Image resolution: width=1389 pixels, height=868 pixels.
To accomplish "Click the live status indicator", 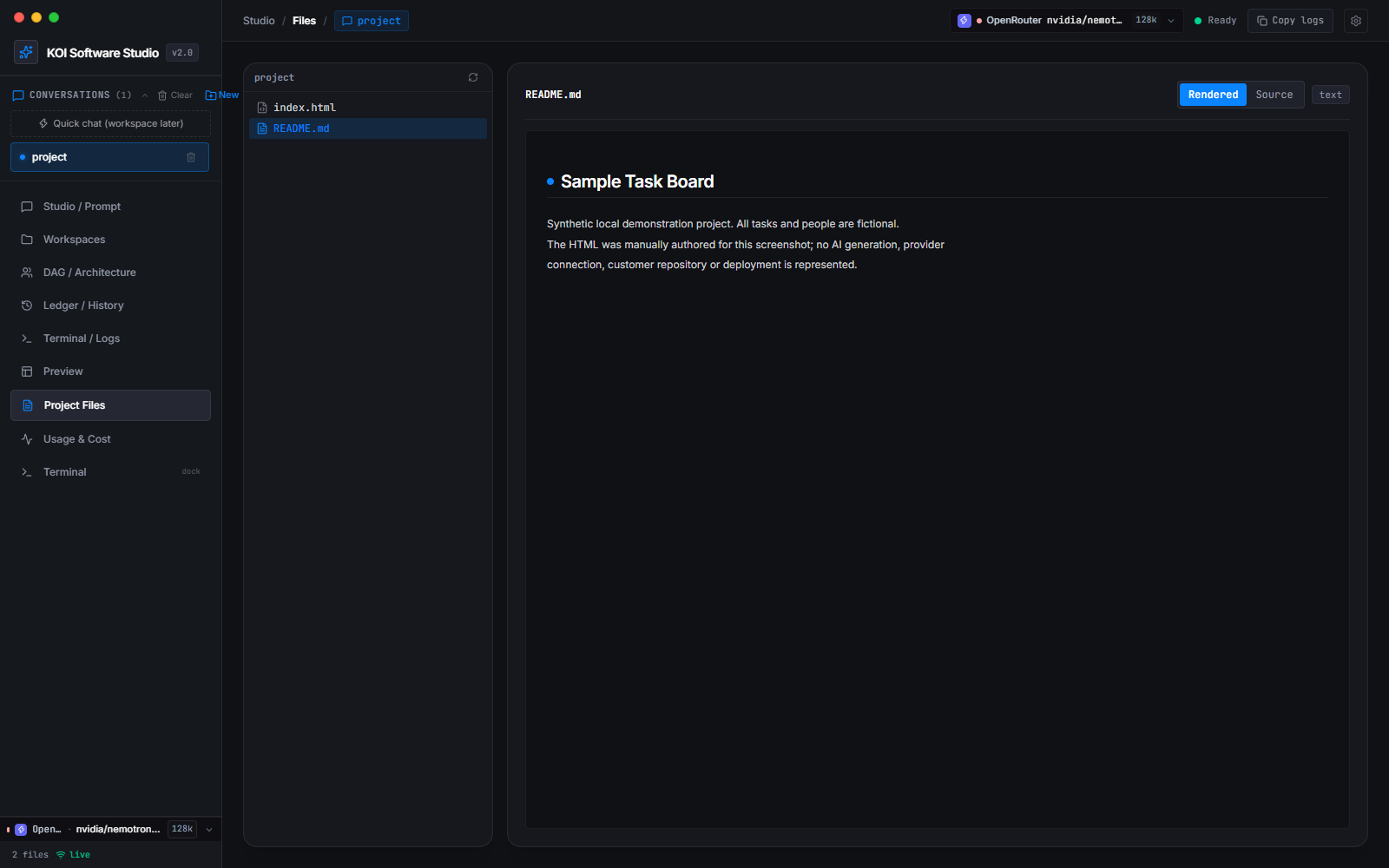I will [73, 855].
